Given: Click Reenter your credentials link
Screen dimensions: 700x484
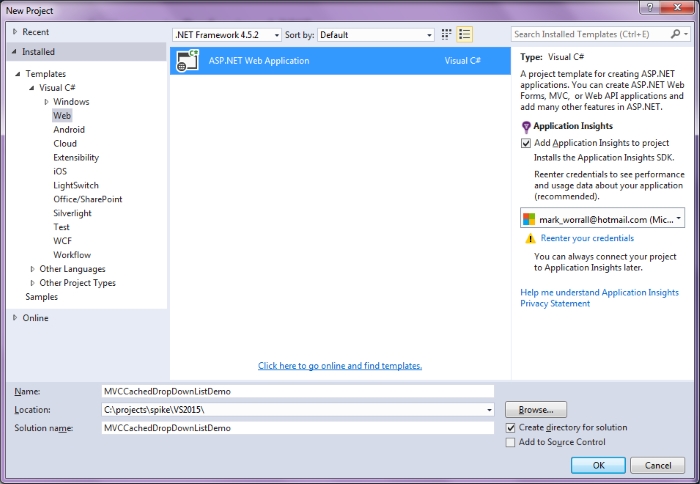Looking at the screenshot, I should tap(587, 238).
